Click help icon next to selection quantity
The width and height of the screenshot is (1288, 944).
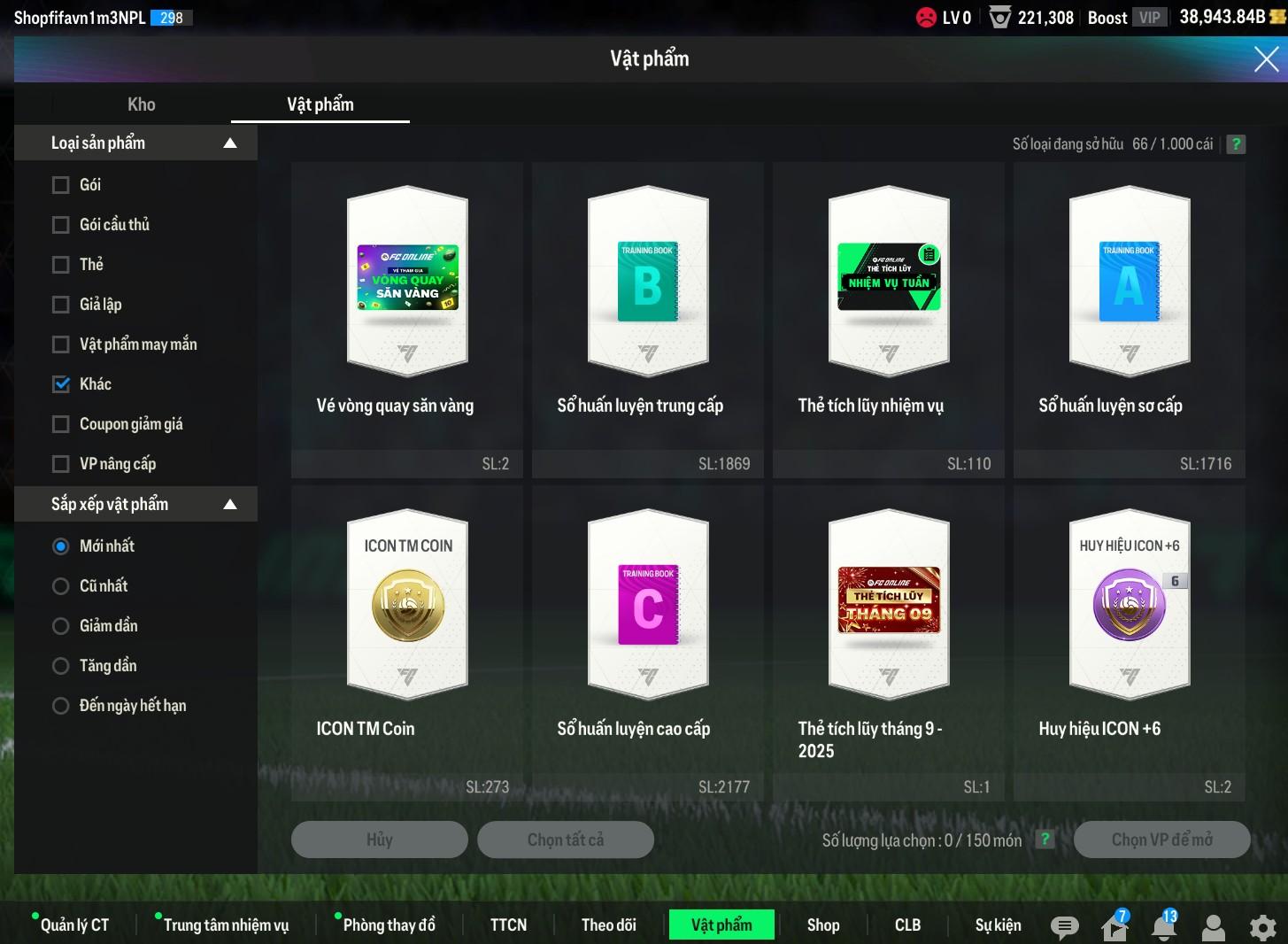click(x=1045, y=840)
